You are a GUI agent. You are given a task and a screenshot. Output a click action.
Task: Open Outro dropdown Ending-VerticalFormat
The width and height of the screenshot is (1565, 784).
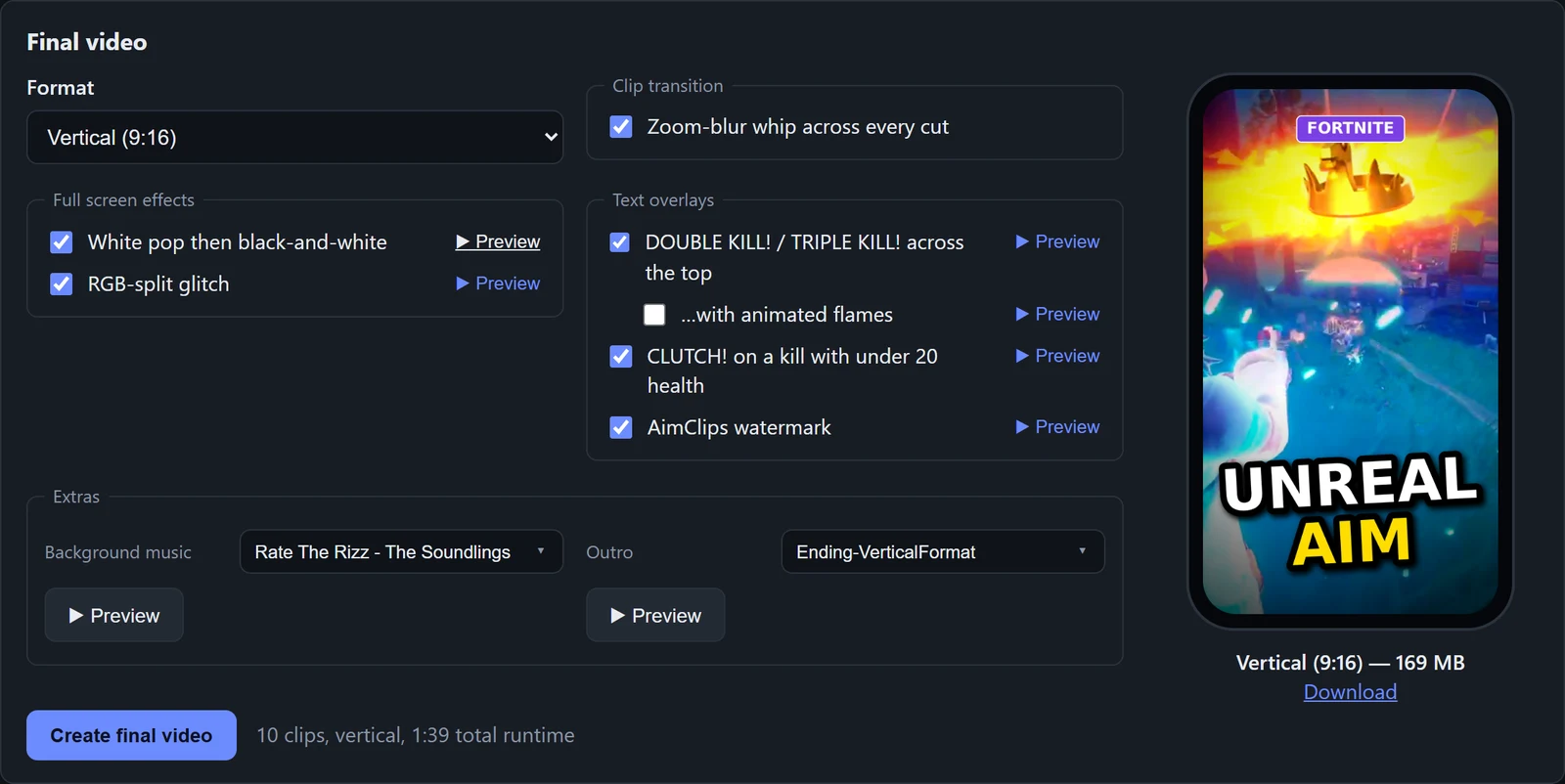[943, 551]
